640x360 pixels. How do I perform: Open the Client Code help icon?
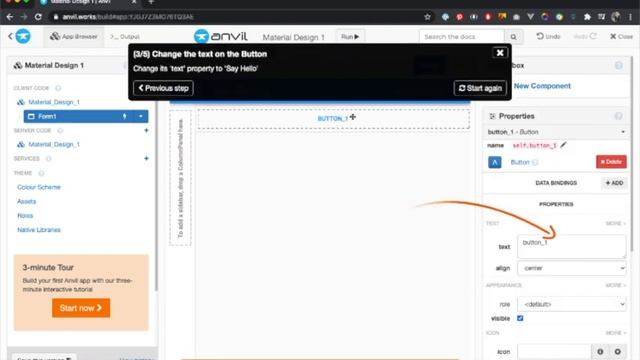pos(58,88)
